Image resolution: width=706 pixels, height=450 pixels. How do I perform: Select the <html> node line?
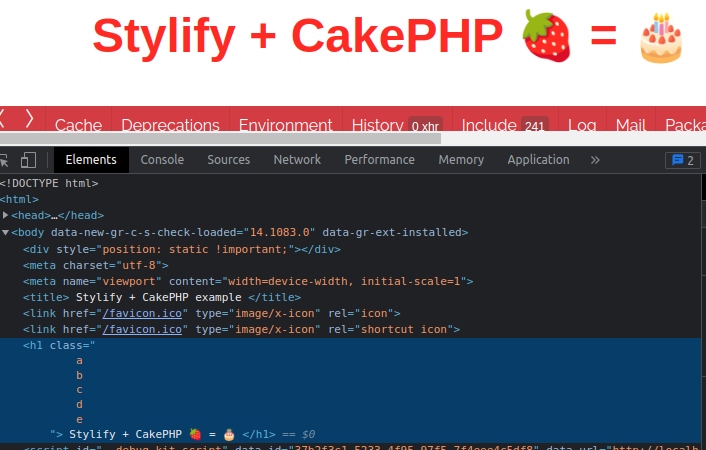pyautogui.click(x=19, y=199)
